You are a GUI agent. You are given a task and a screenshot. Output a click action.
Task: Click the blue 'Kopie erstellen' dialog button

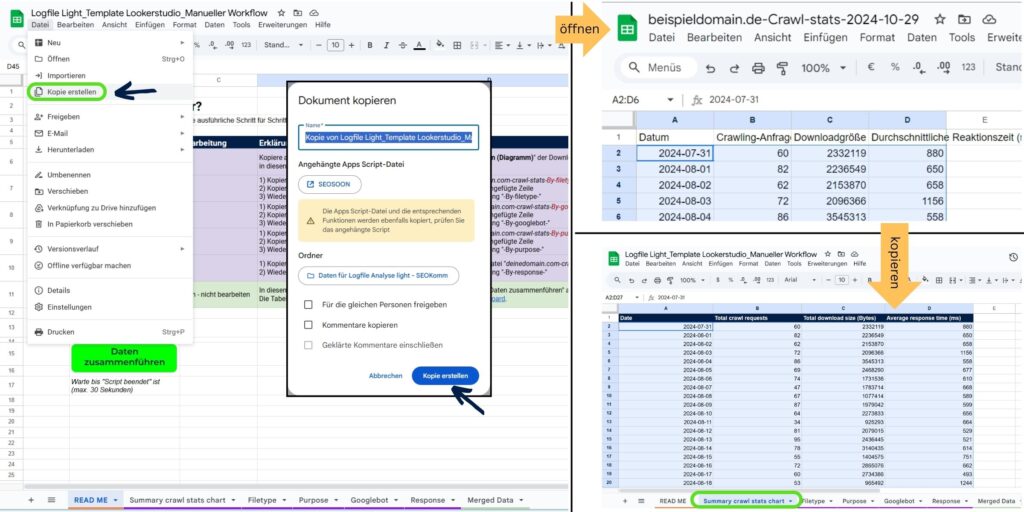tap(445, 376)
